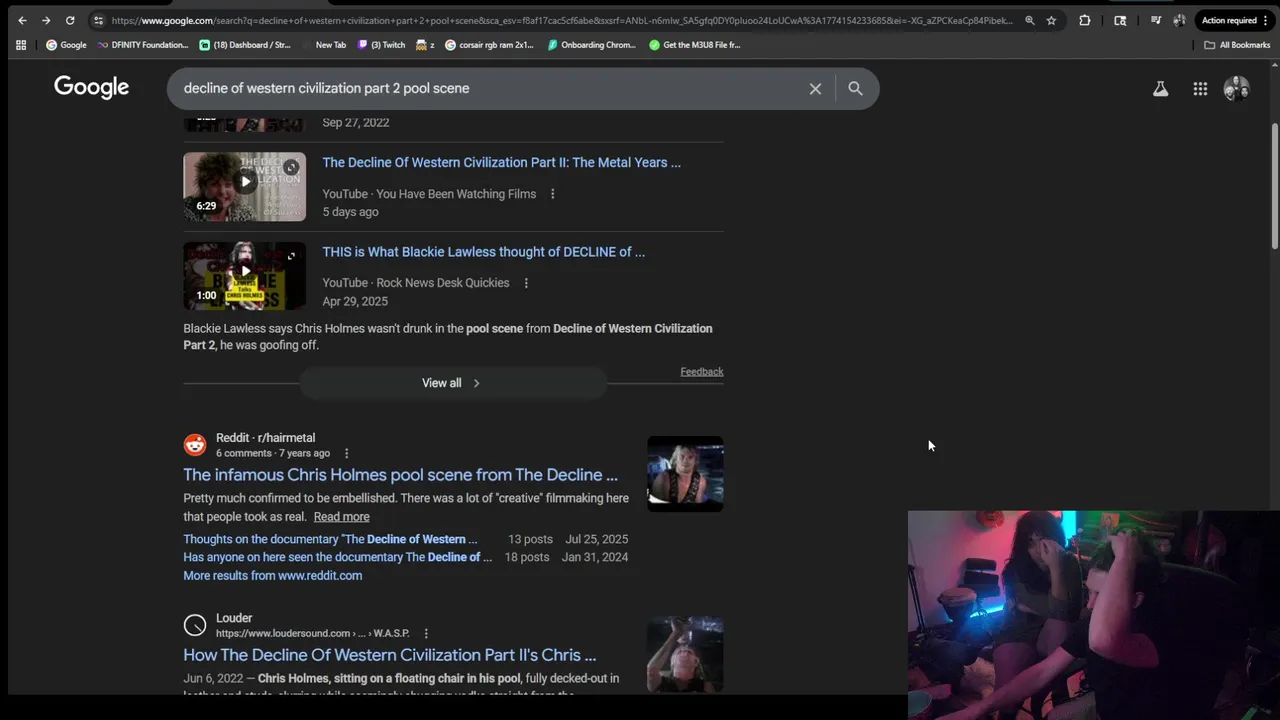Open Google account avatar
The width and height of the screenshot is (1280, 720).
[x=1237, y=89]
